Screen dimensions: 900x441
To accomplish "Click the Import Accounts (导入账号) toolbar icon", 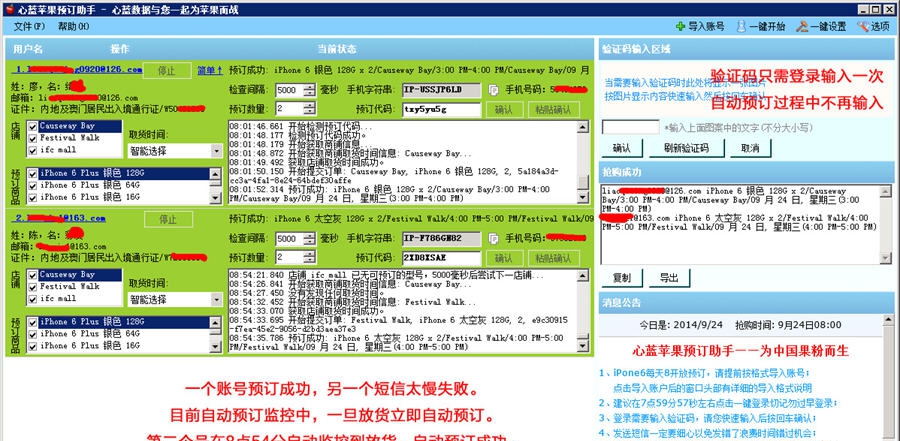I will [681, 26].
